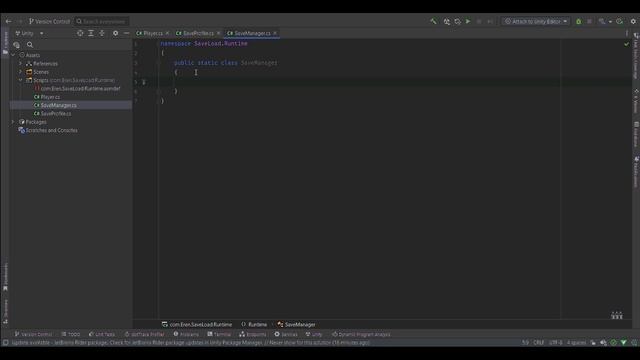The image size is (640, 360).
Task: Click the Runtime namespace breadcrumb
Action: (254, 324)
